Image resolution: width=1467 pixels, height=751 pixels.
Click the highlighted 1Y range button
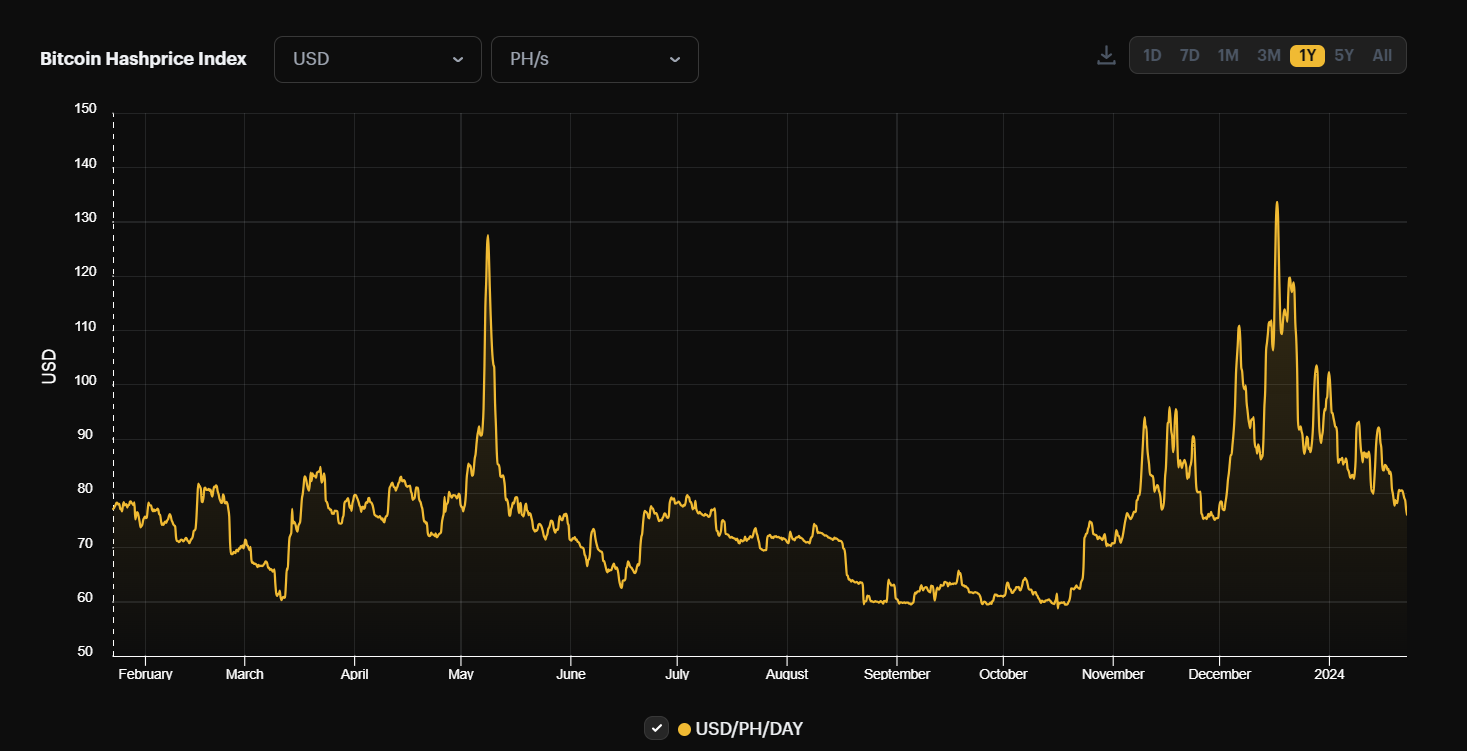[1307, 56]
